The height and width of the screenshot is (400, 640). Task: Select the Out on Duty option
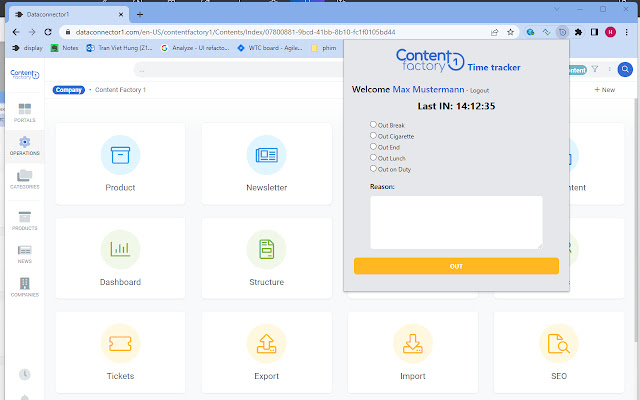click(x=373, y=168)
